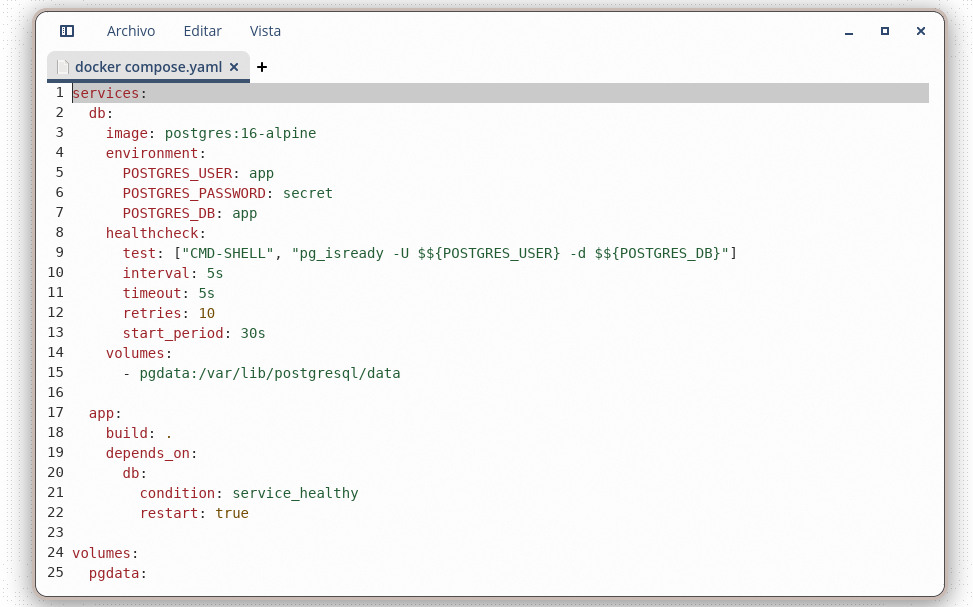Viewport: 973px width, 607px height.
Task: Click the file icon on the tab
Action: point(62,67)
